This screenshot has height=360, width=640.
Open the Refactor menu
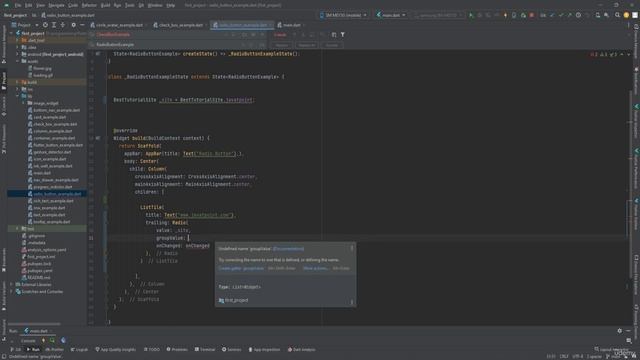point(89,5)
